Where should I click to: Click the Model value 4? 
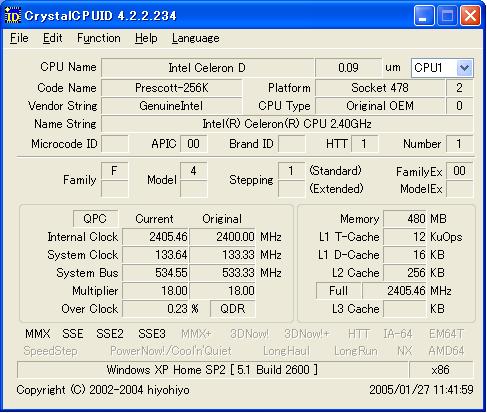tap(193, 171)
